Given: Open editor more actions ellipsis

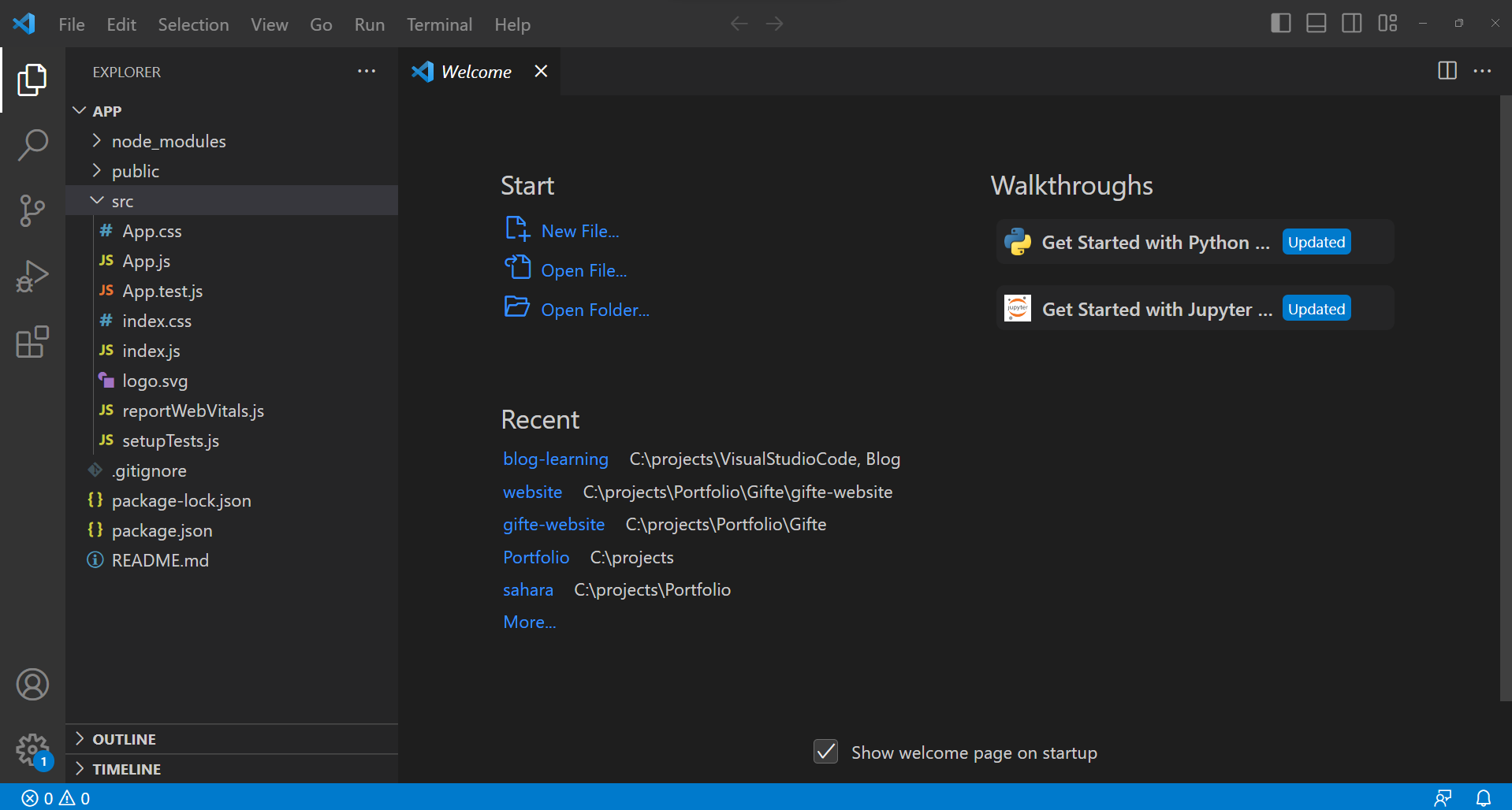Looking at the screenshot, I should [x=1482, y=71].
